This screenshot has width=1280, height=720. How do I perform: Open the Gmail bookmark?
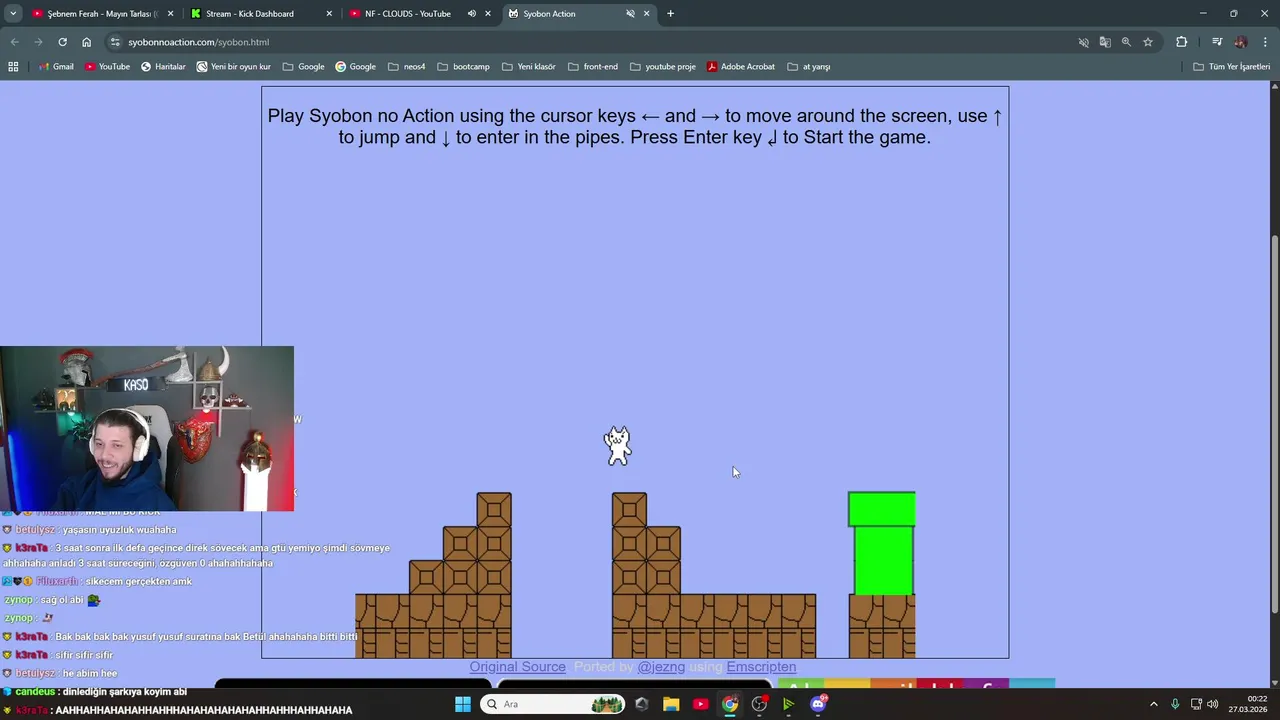pyautogui.click(x=56, y=67)
